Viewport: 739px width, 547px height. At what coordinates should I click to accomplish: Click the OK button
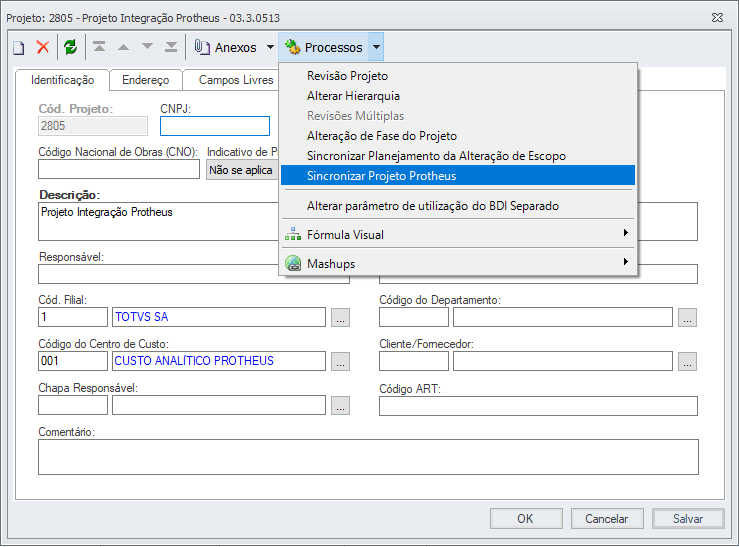(x=526, y=519)
